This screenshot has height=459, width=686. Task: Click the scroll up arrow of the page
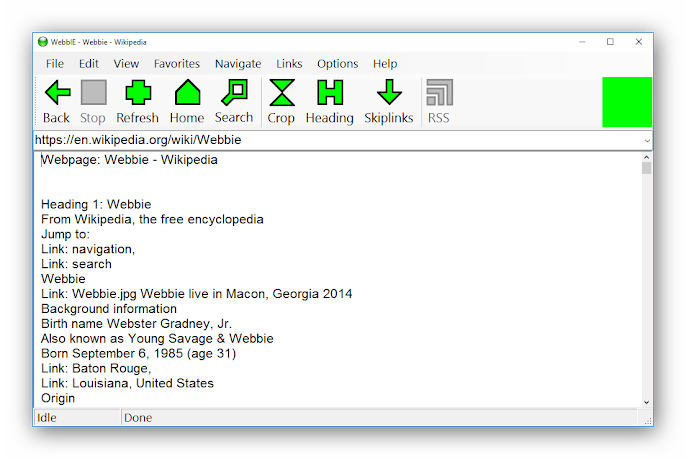tap(647, 157)
